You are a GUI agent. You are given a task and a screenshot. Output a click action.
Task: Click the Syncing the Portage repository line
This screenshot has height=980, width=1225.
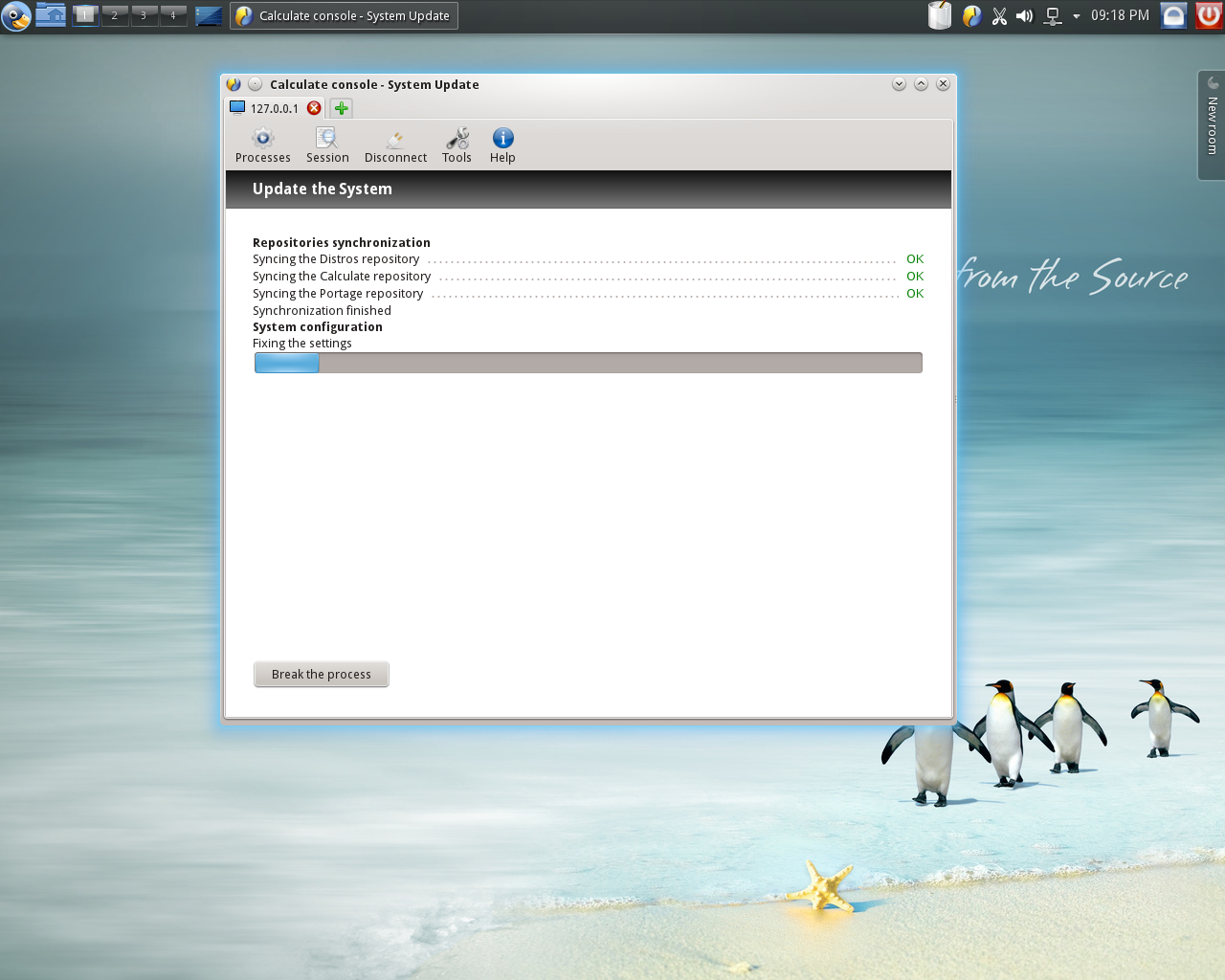point(589,294)
